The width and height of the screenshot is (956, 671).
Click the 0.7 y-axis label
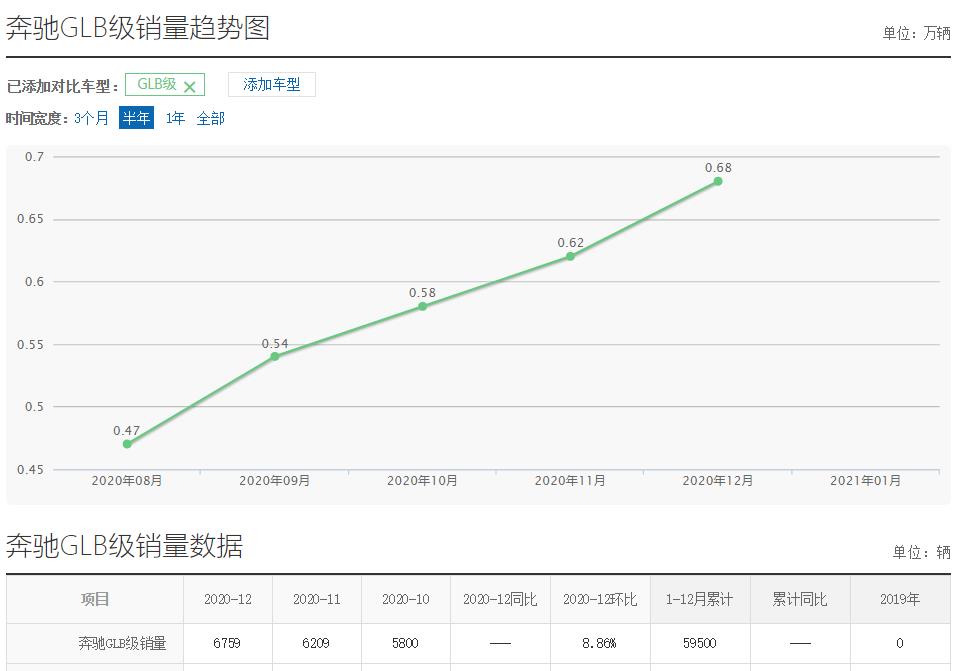point(35,157)
